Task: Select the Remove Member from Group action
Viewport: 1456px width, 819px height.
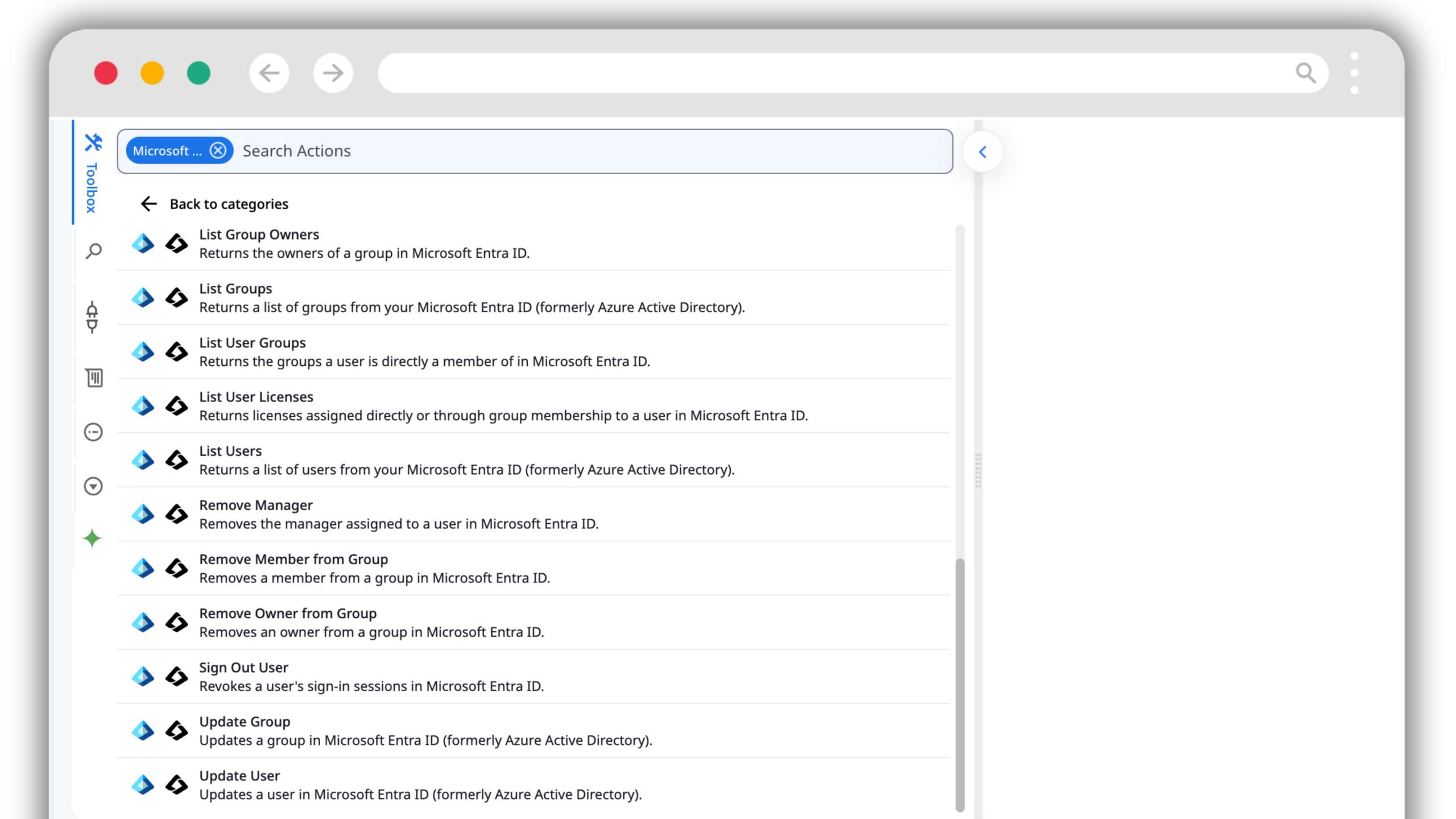Action: (533, 568)
